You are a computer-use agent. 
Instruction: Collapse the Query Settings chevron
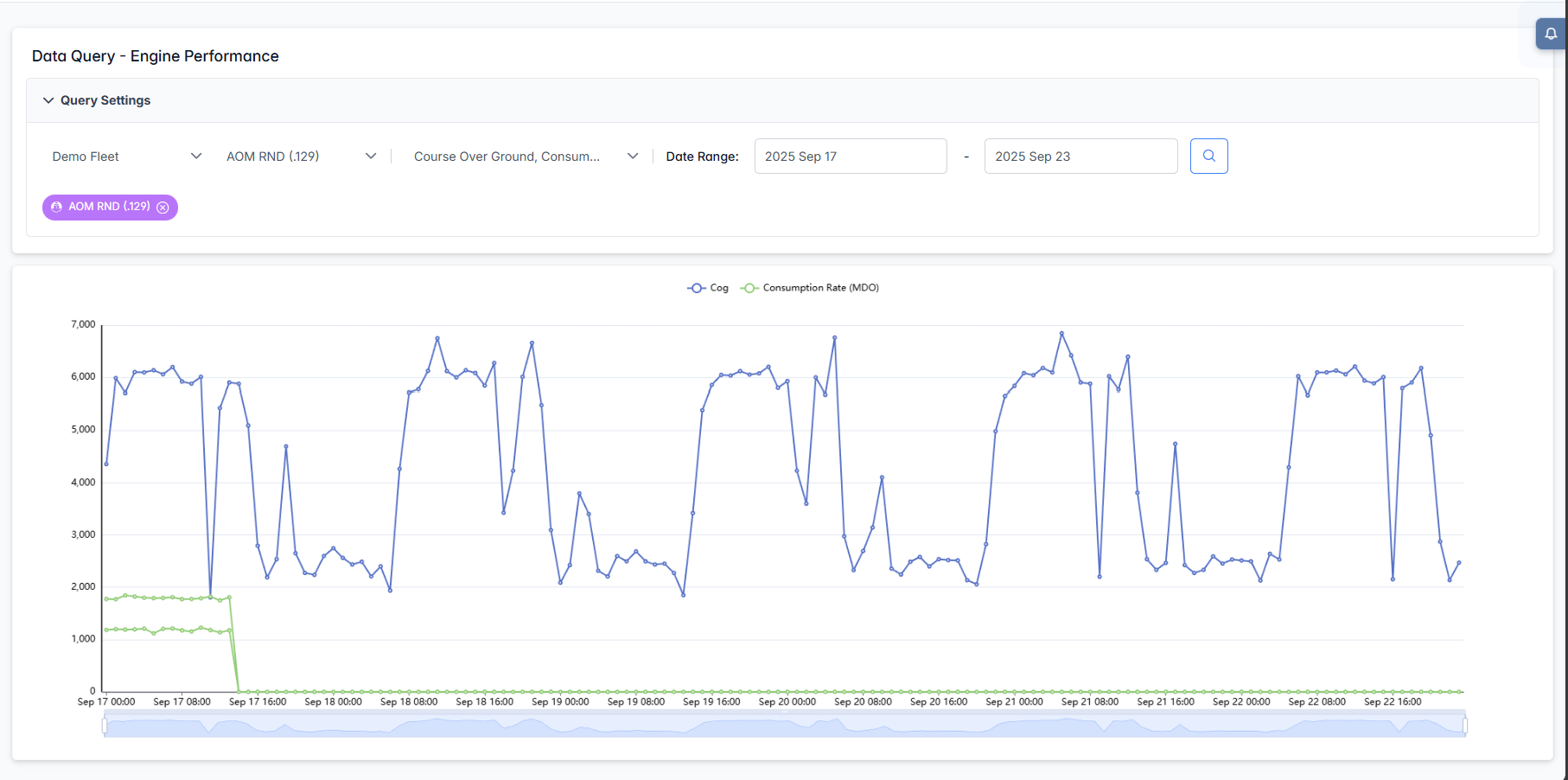(x=48, y=100)
